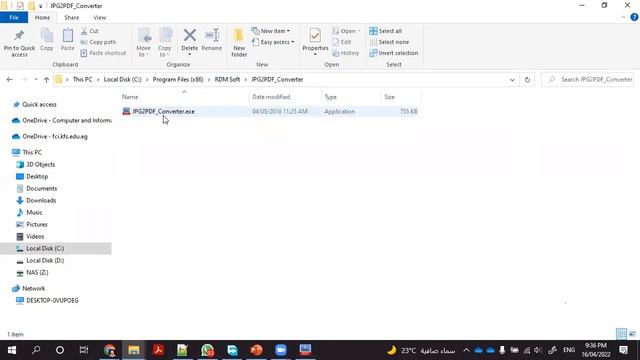Open the File menu tab
The image size is (640, 360).
click(14, 18)
